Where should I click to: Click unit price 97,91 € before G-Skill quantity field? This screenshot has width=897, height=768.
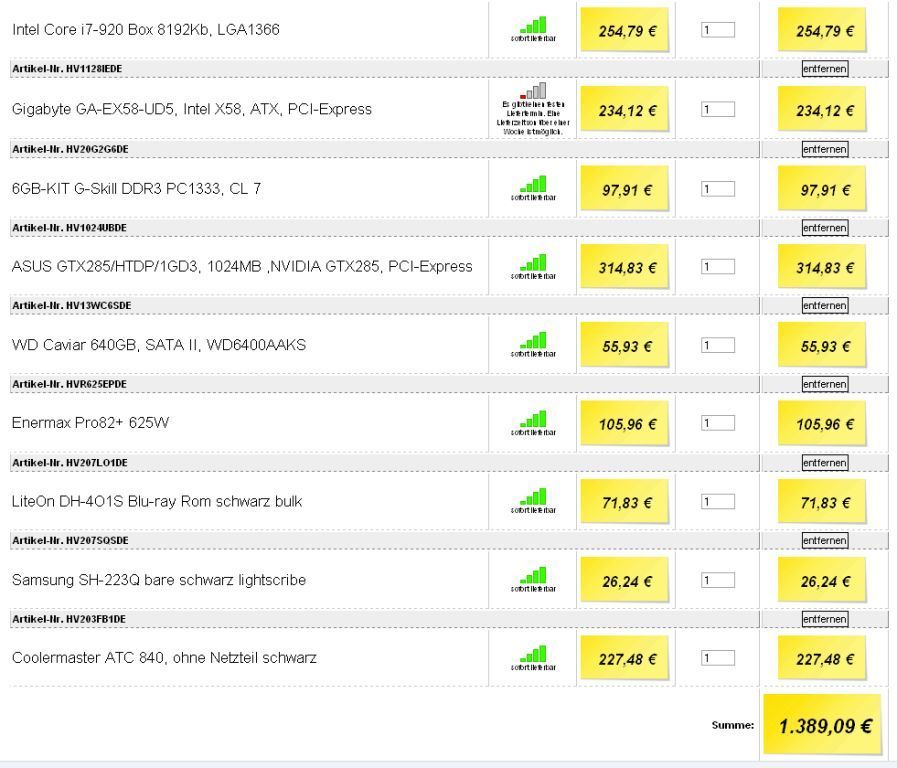(x=625, y=189)
